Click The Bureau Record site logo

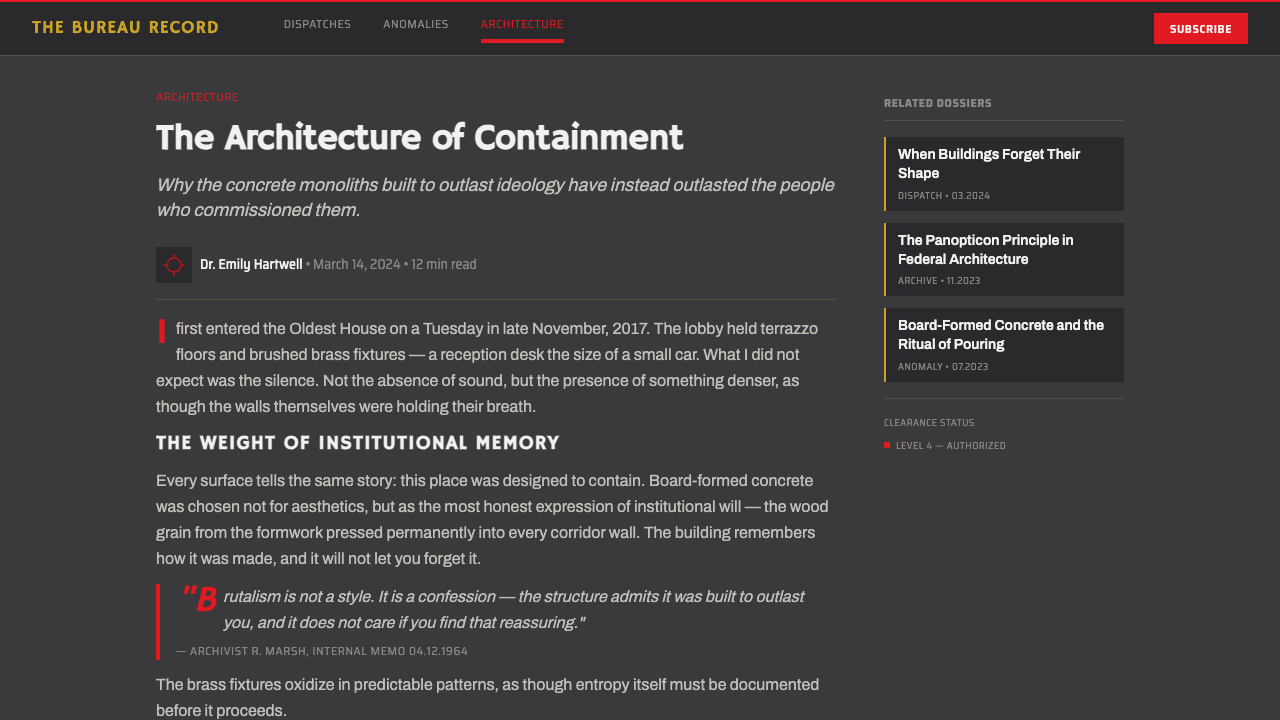125,28
